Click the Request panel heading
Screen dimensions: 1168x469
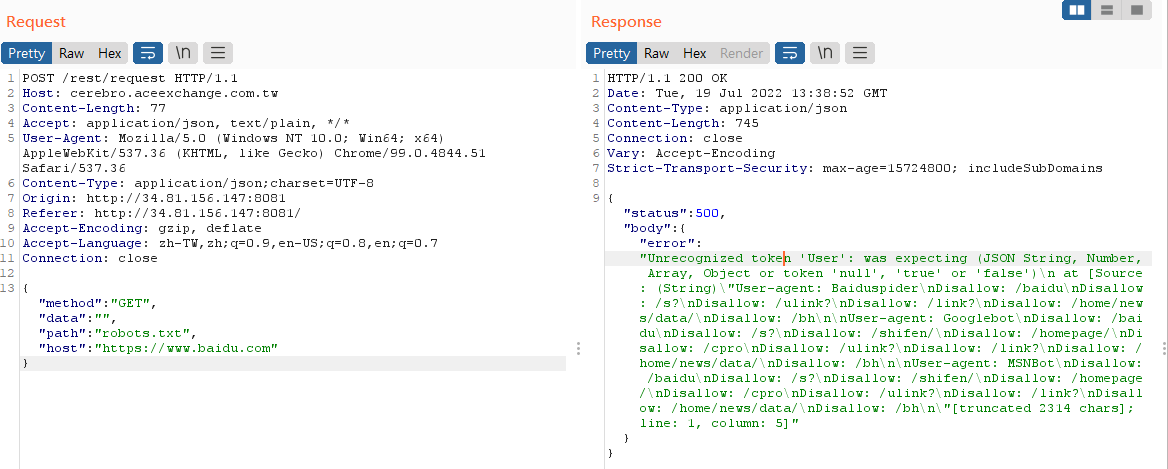click(x=36, y=22)
